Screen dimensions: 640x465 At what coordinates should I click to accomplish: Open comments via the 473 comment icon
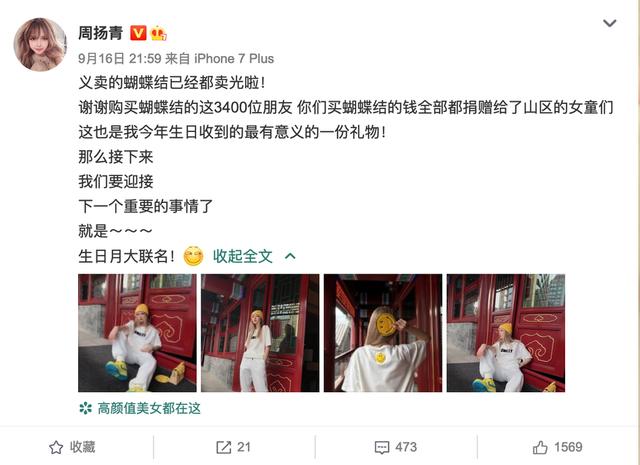396,447
